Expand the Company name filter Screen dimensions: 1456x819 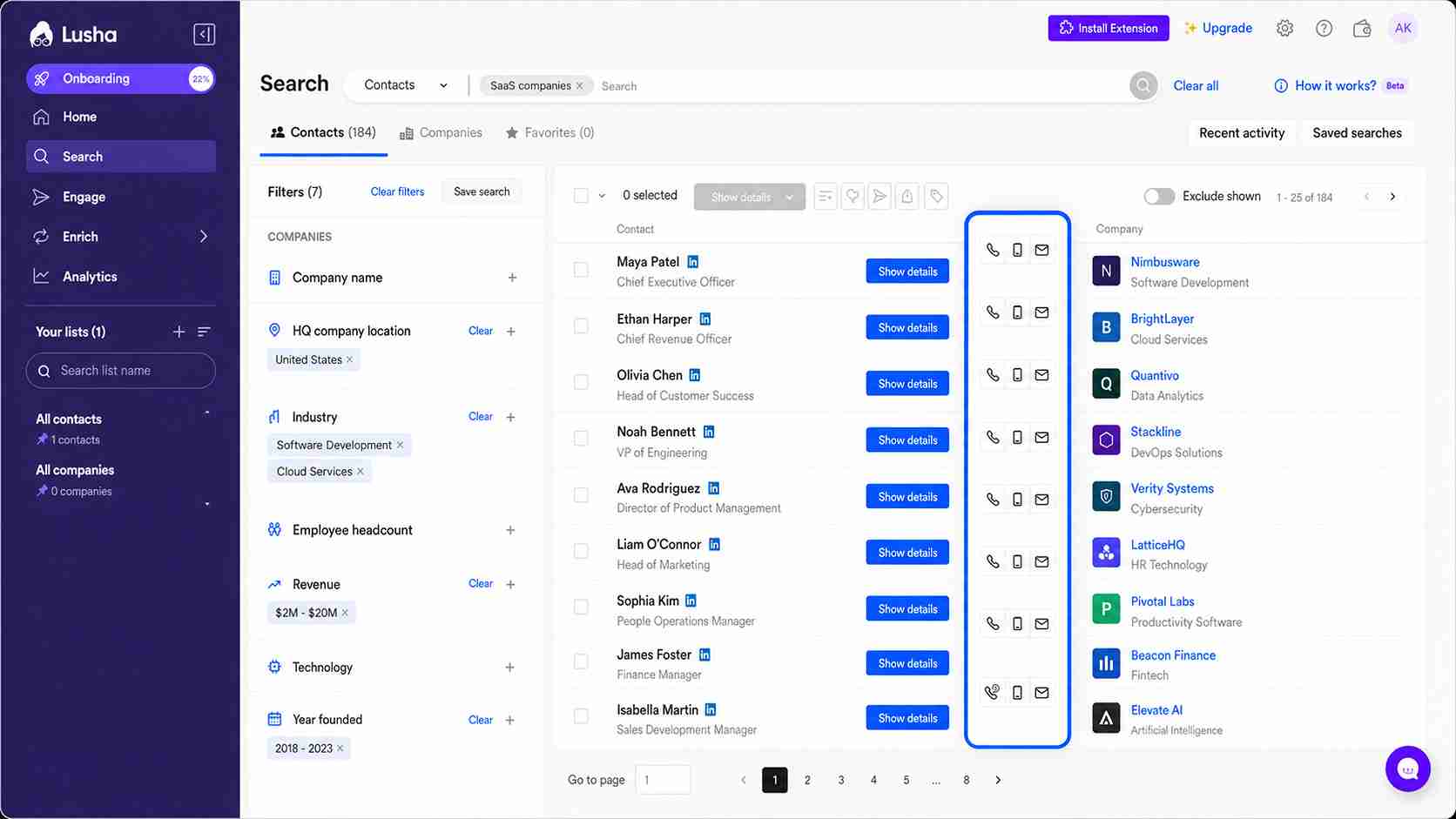click(512, 278)
